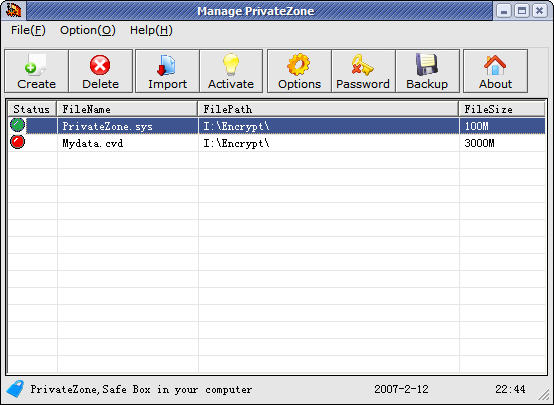Click the 2007-2-12 date in status bar
Viewport: 554px width, 405px height.
pos(401,389)
